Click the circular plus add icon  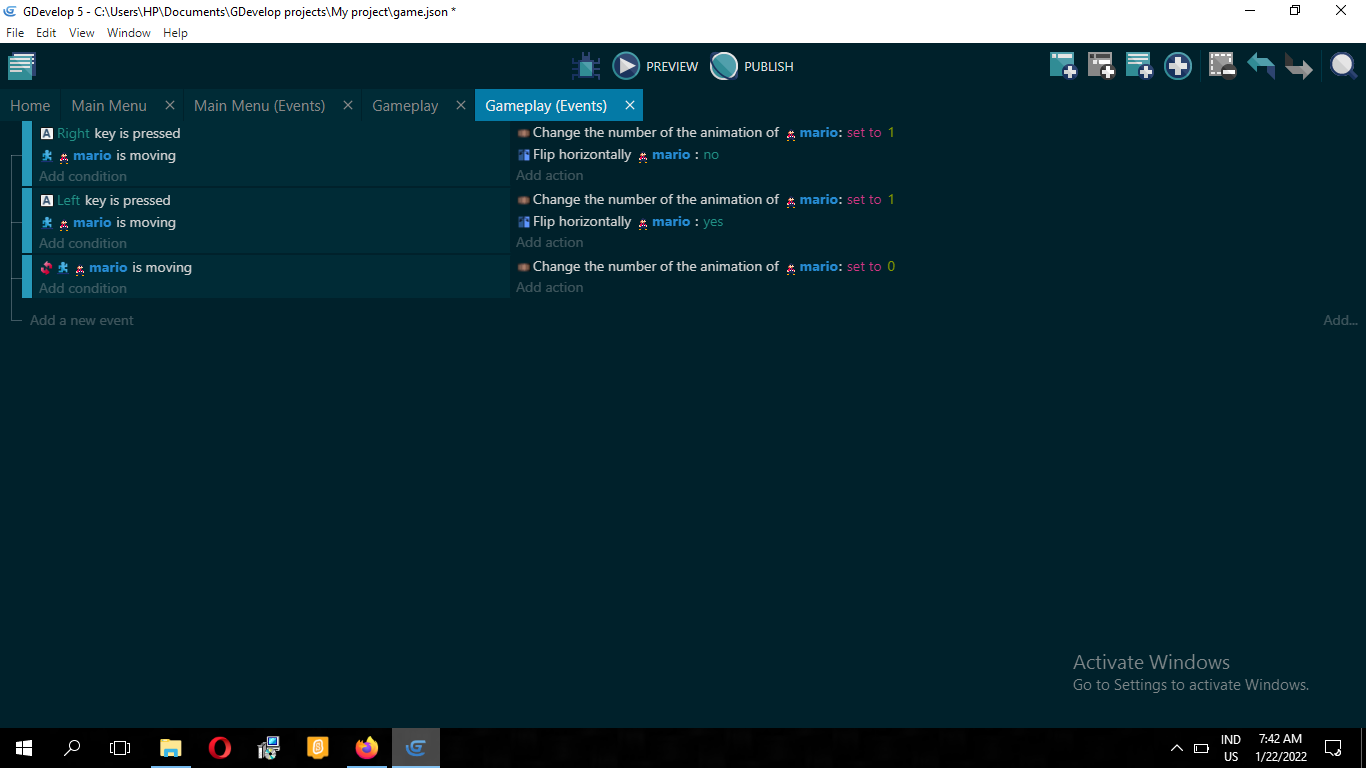pos(1178,66)
